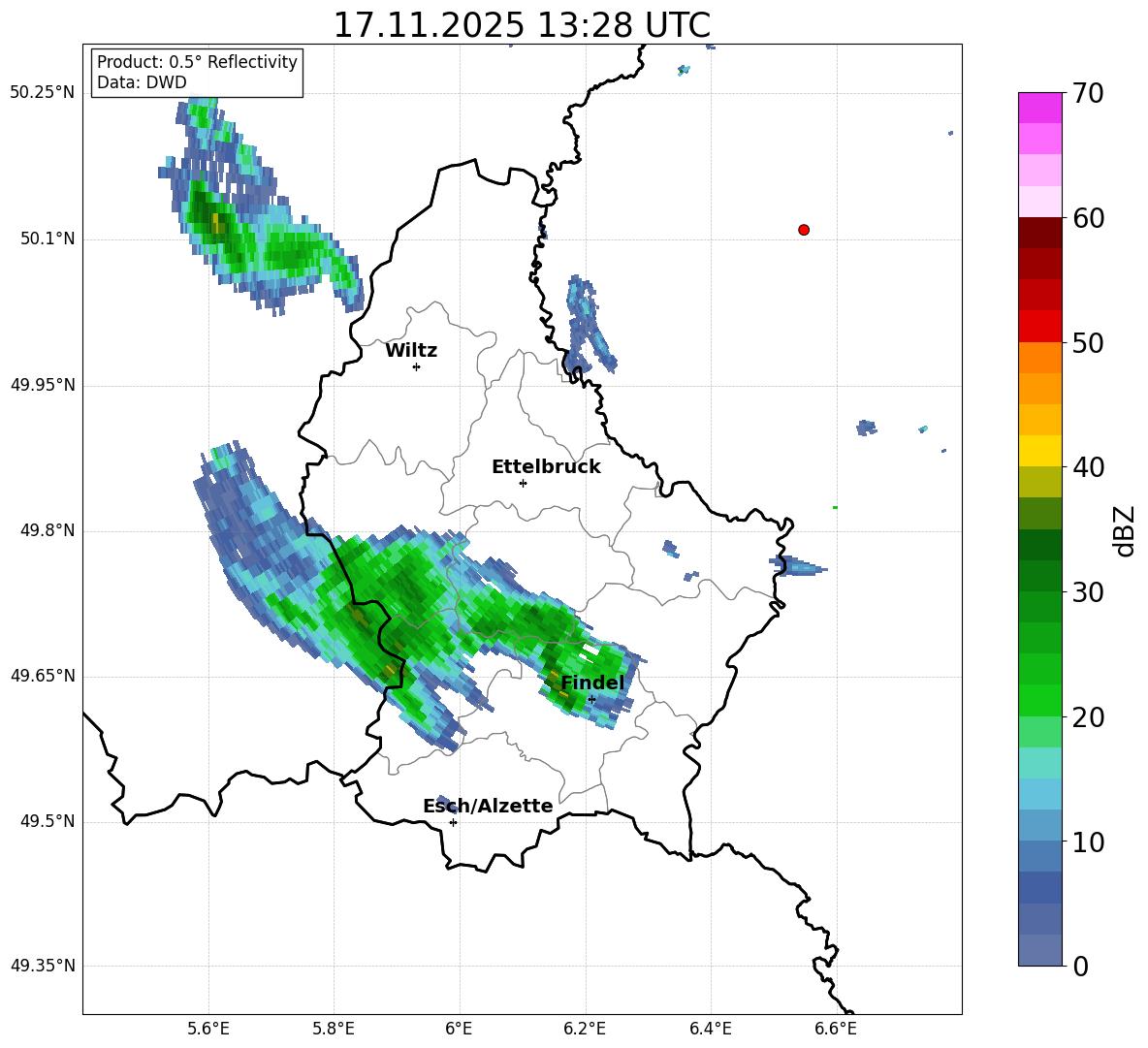
Task: Click the yellow 40 dBZ colorbar segment
Action: [1039, 451]
